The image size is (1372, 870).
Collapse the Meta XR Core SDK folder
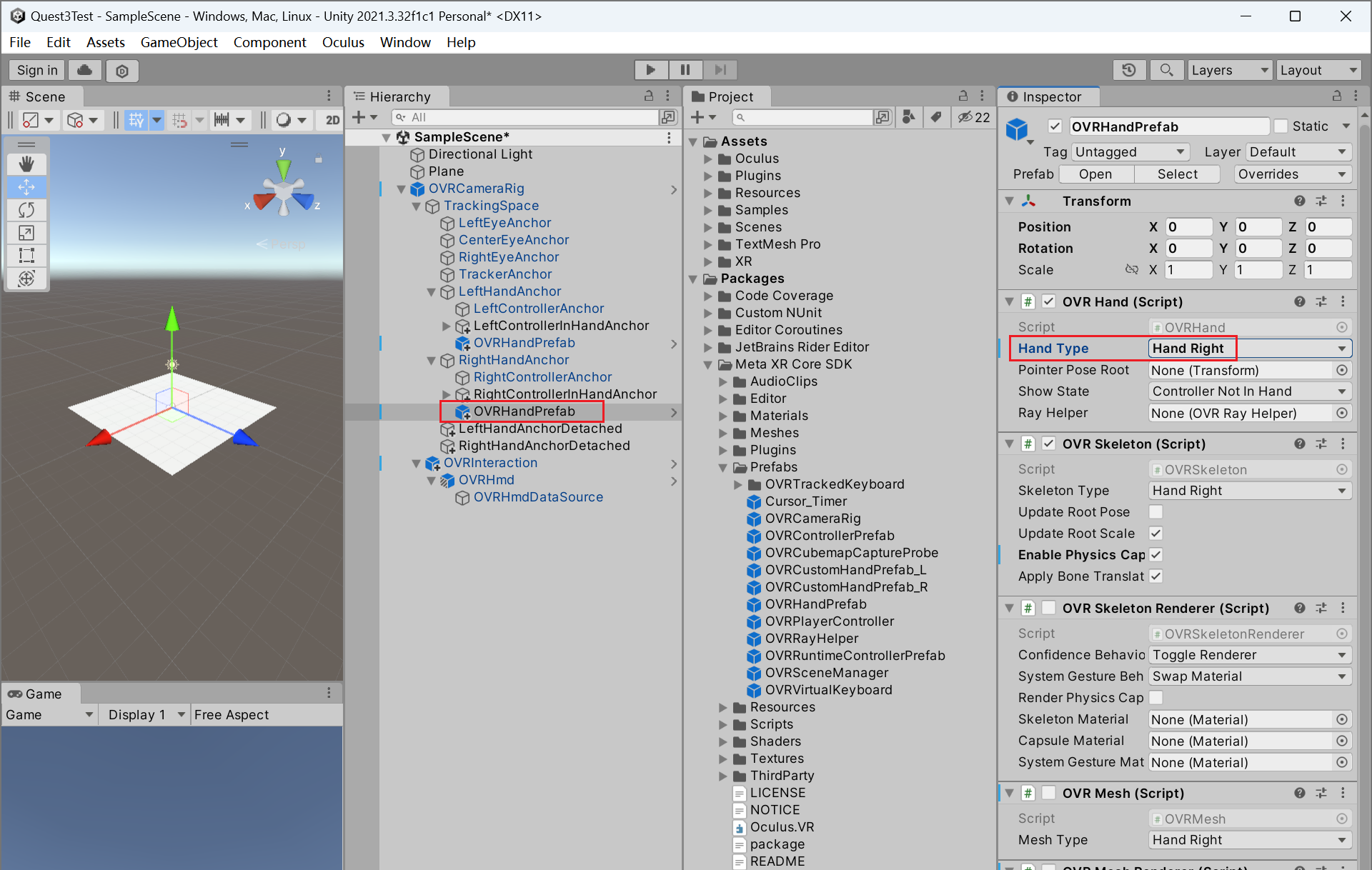pyautogui.click(x=708, y=365)
